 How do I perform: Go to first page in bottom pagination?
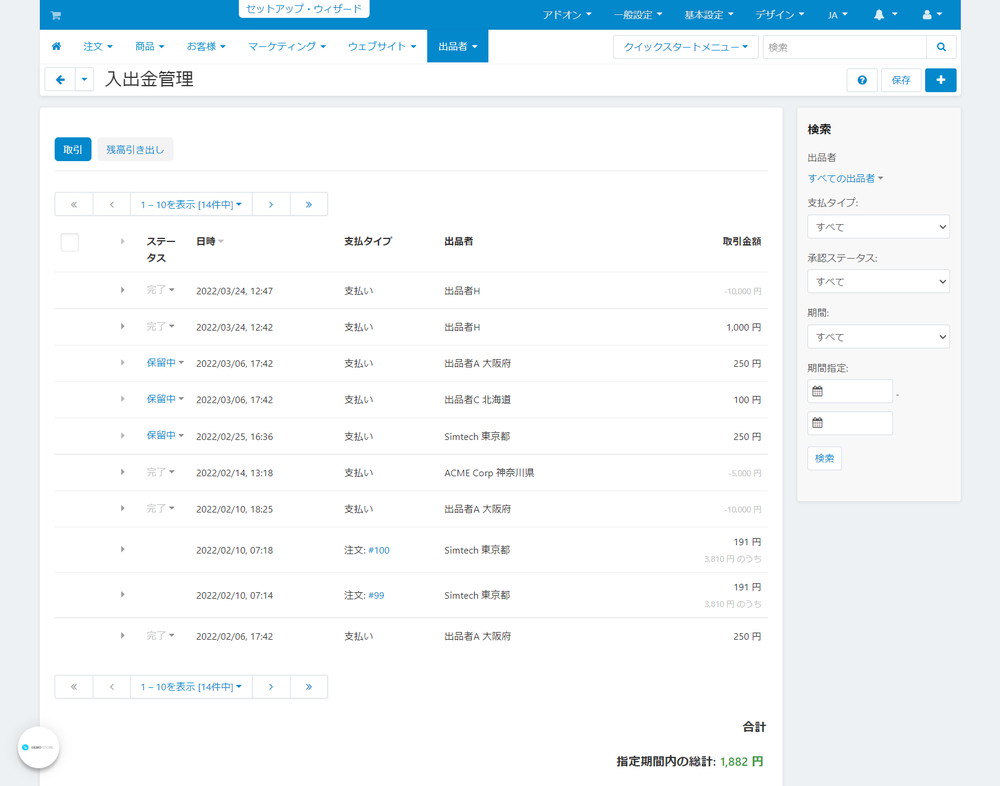coord(74,686)
